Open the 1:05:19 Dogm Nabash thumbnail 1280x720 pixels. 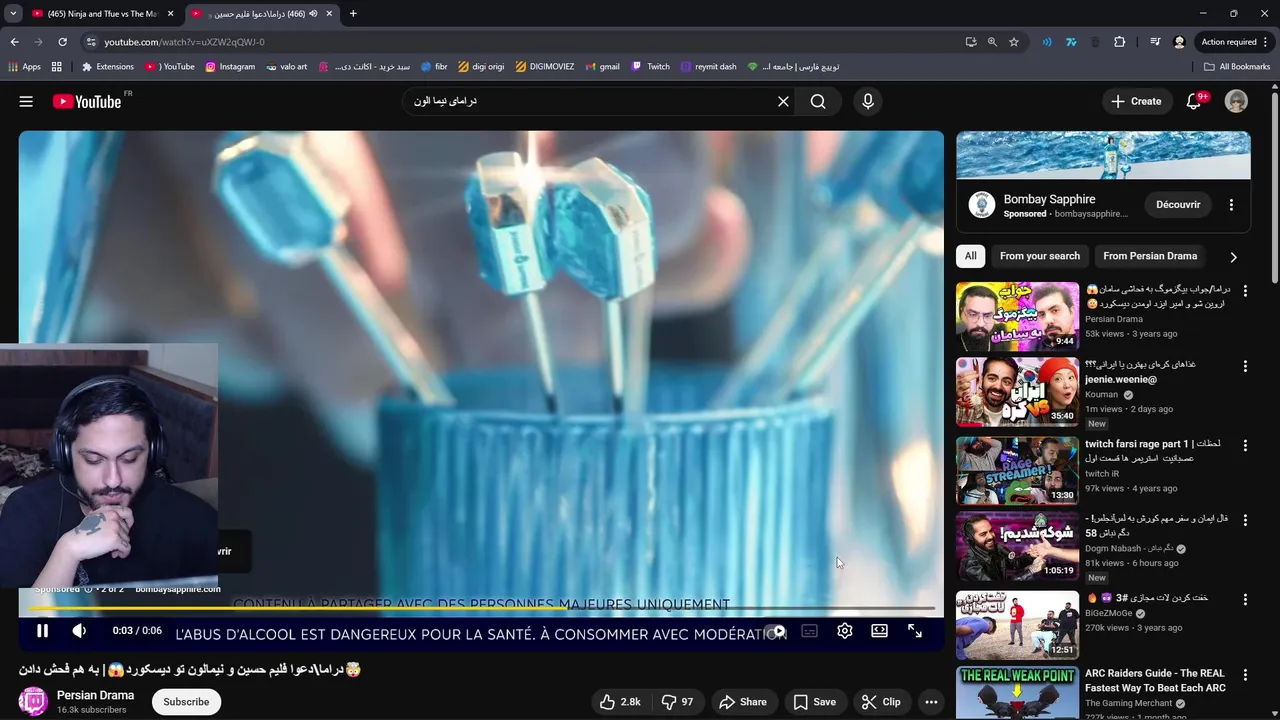point(1017,547)
